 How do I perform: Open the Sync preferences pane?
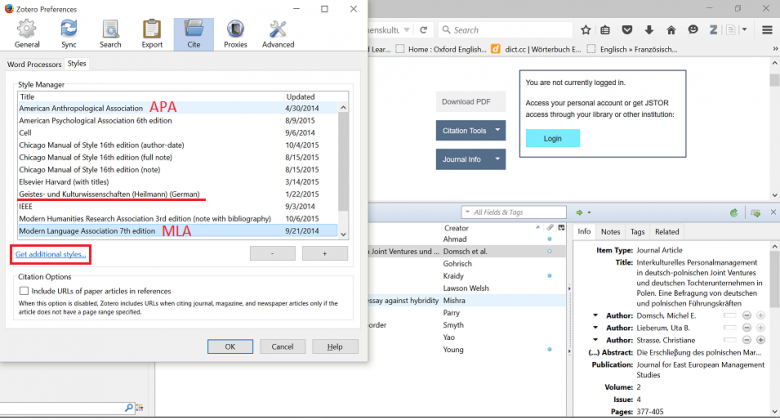pyautogui.click(x=69, y=34)
